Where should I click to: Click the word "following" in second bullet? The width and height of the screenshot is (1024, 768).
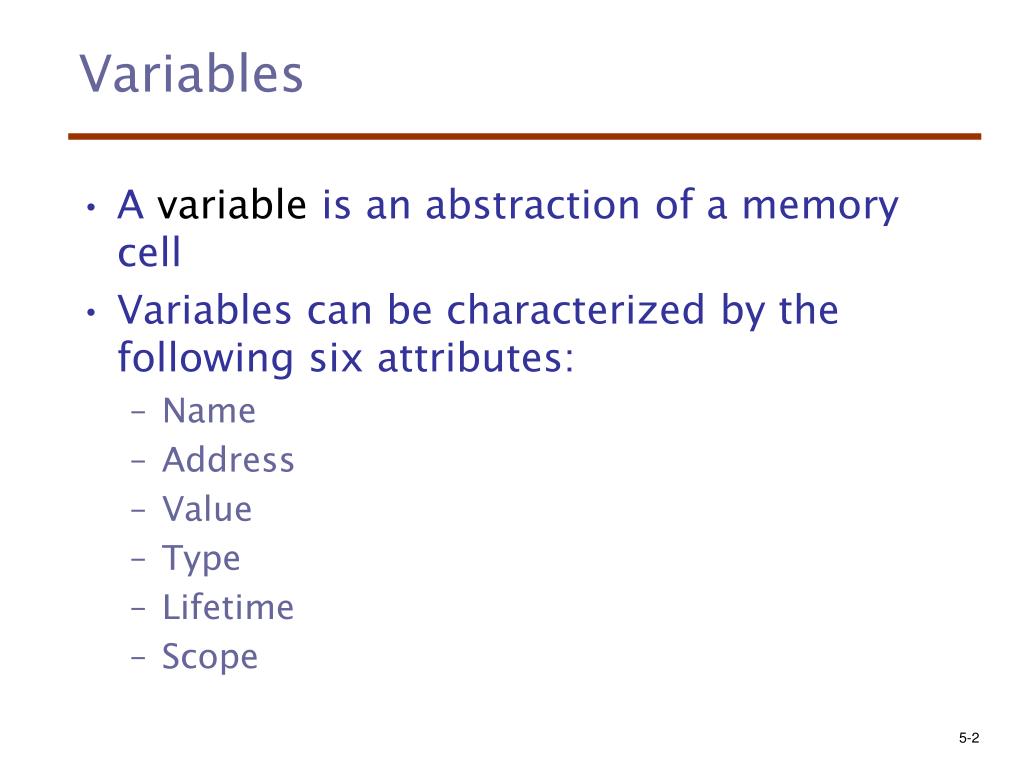click(206, 360)
